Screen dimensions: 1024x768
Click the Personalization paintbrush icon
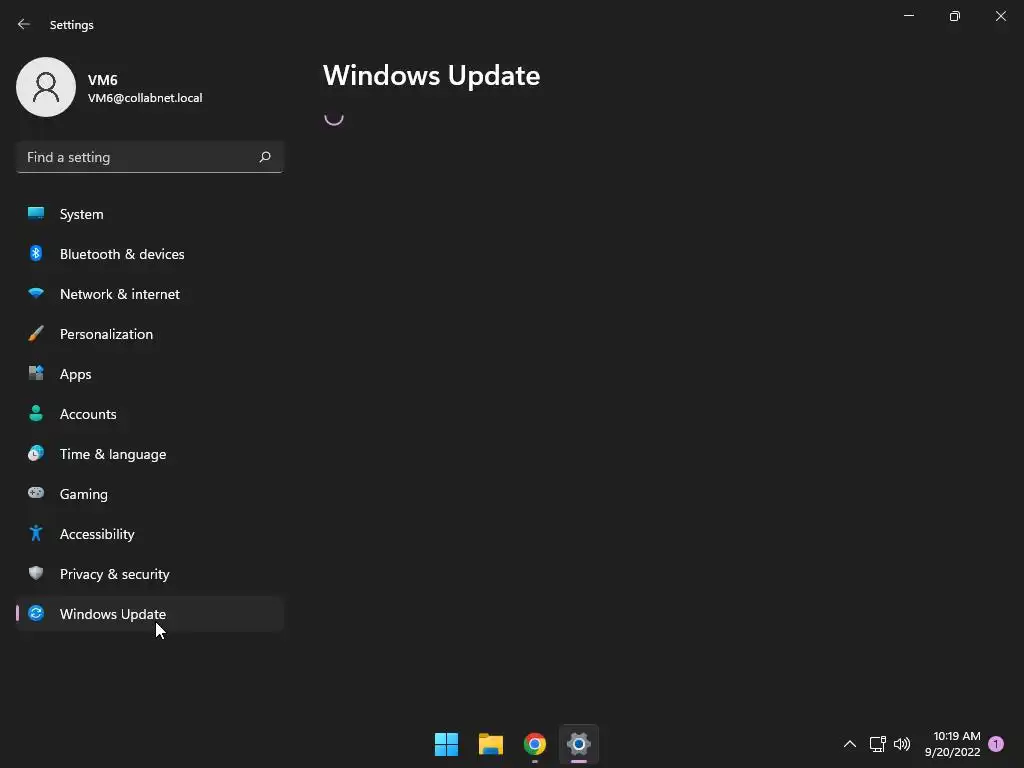click(36, 333)
